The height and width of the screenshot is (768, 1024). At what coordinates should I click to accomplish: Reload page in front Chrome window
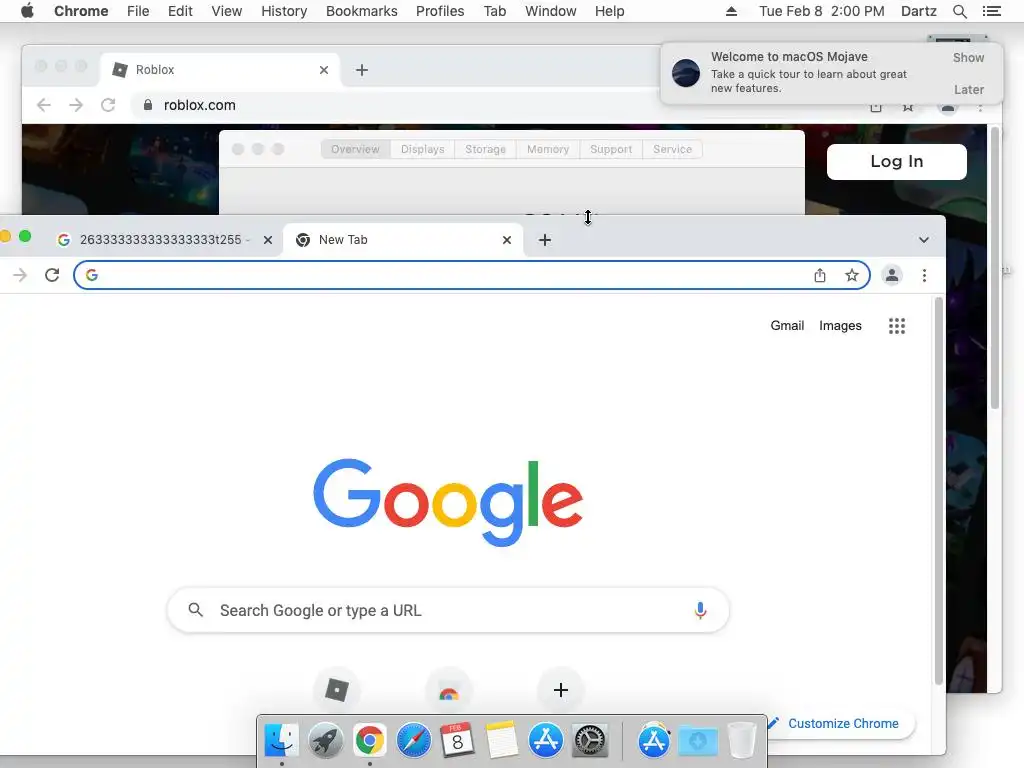[x=52, y=275]
